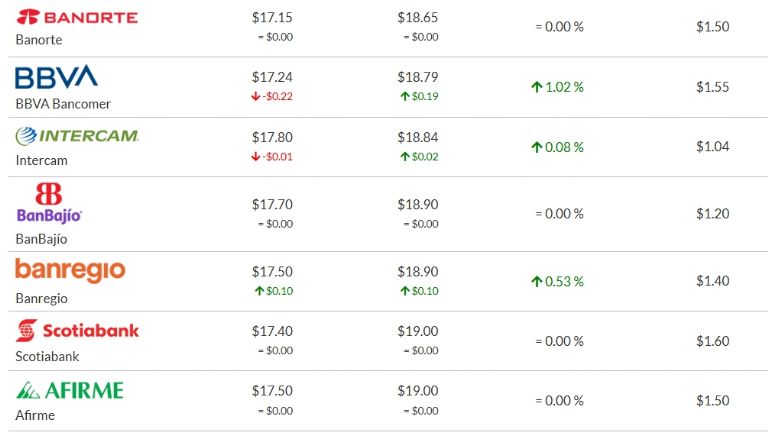Click BanBajío's $18.90 sell price
The width and height of the screenshot is (768, 432).
(418, 204)
